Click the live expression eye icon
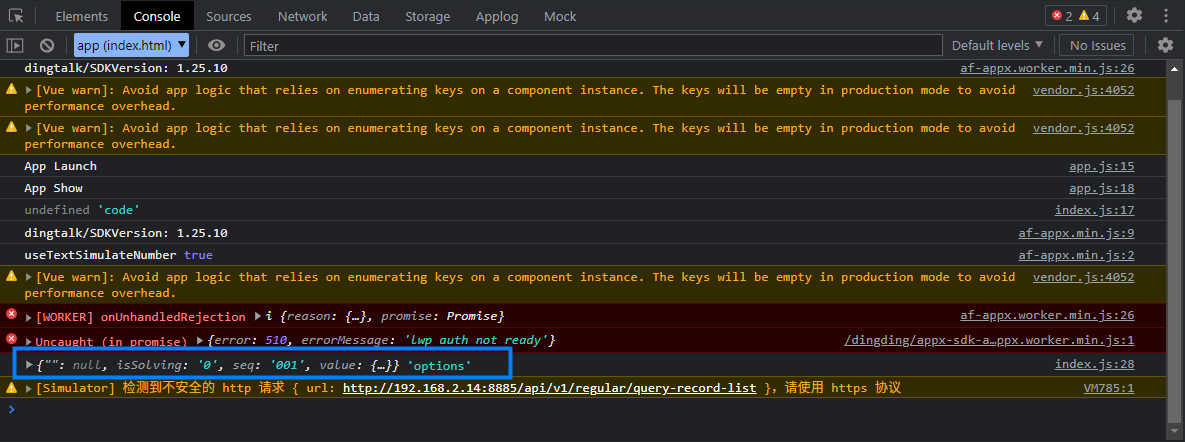 [x=216, y=46]
